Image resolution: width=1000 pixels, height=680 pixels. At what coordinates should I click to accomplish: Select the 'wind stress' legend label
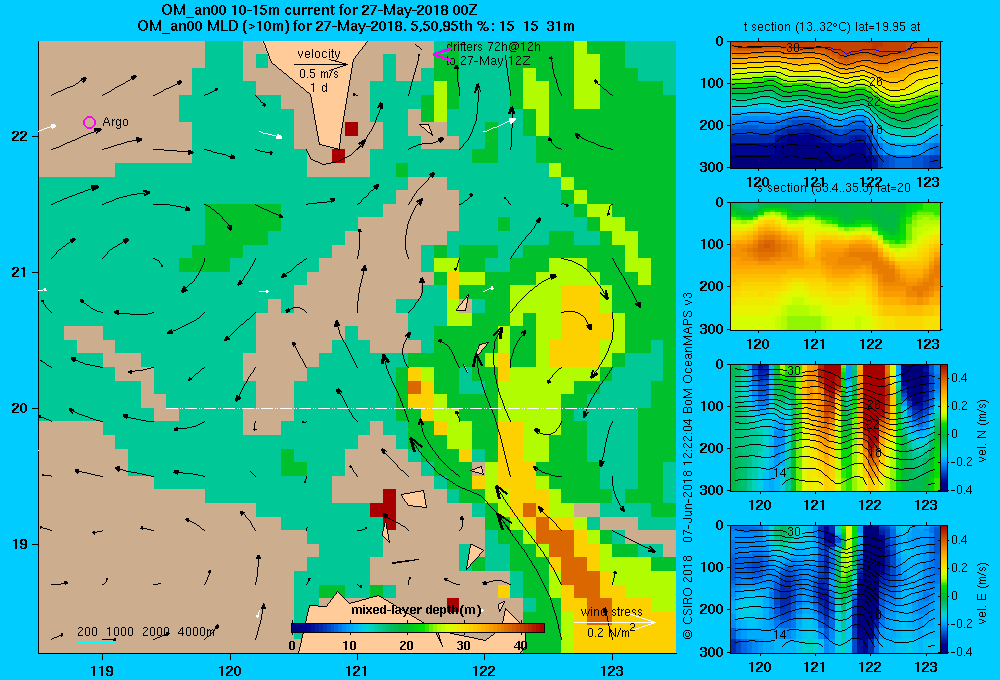coord(612,611)
